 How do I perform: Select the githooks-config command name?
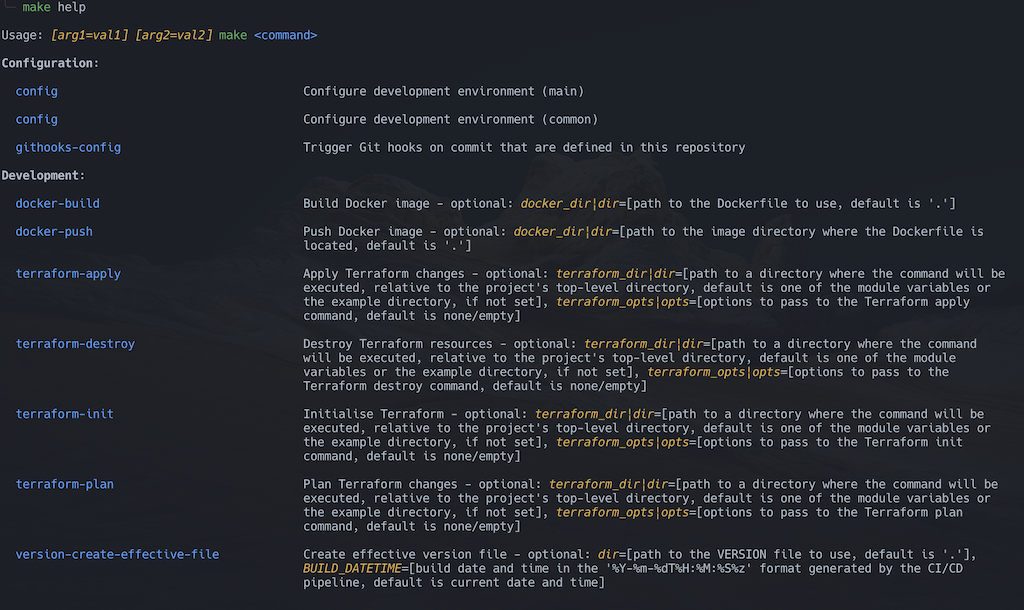(68, 147)
